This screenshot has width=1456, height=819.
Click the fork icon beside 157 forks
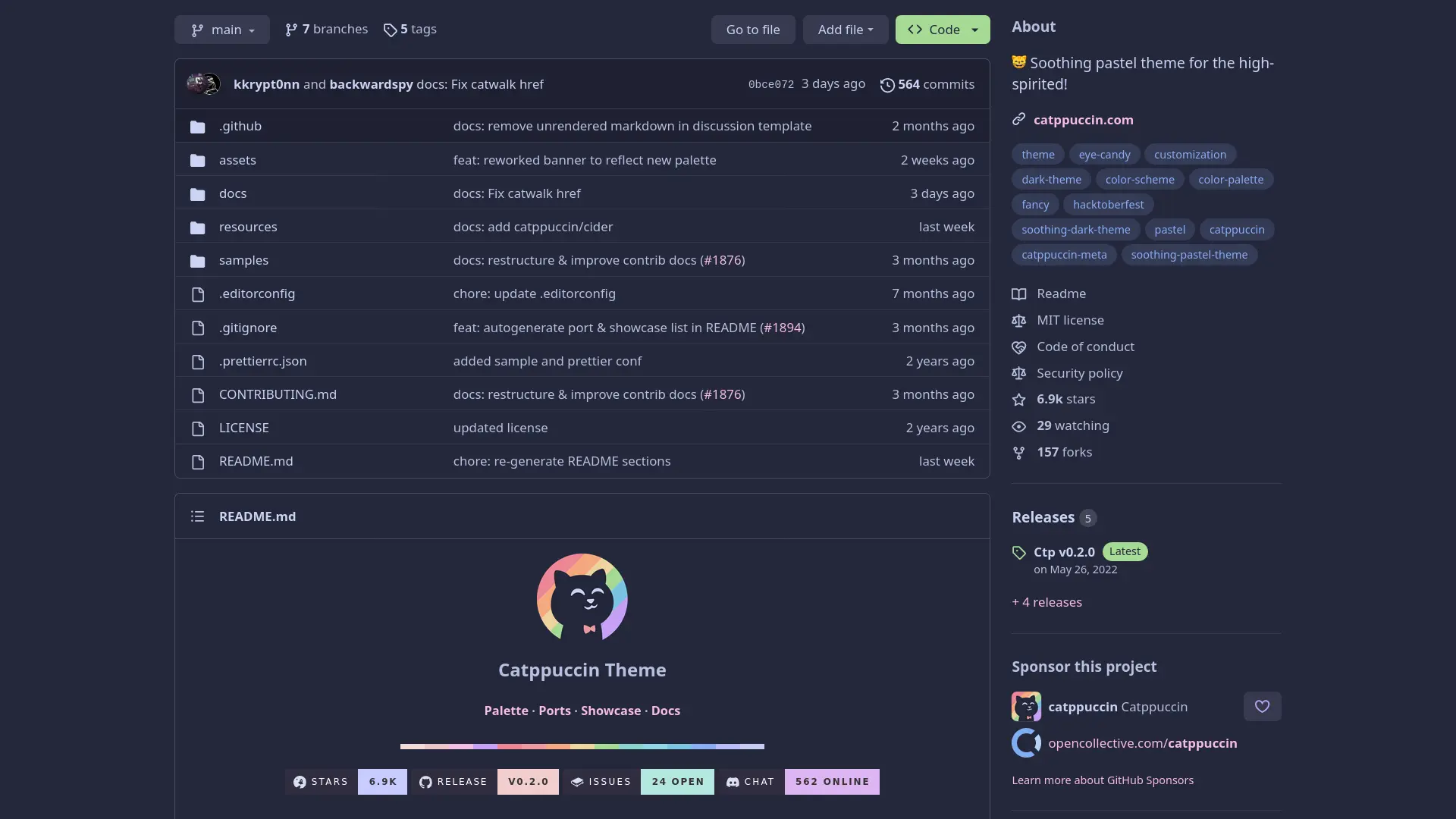click(x=1018, y=453)
